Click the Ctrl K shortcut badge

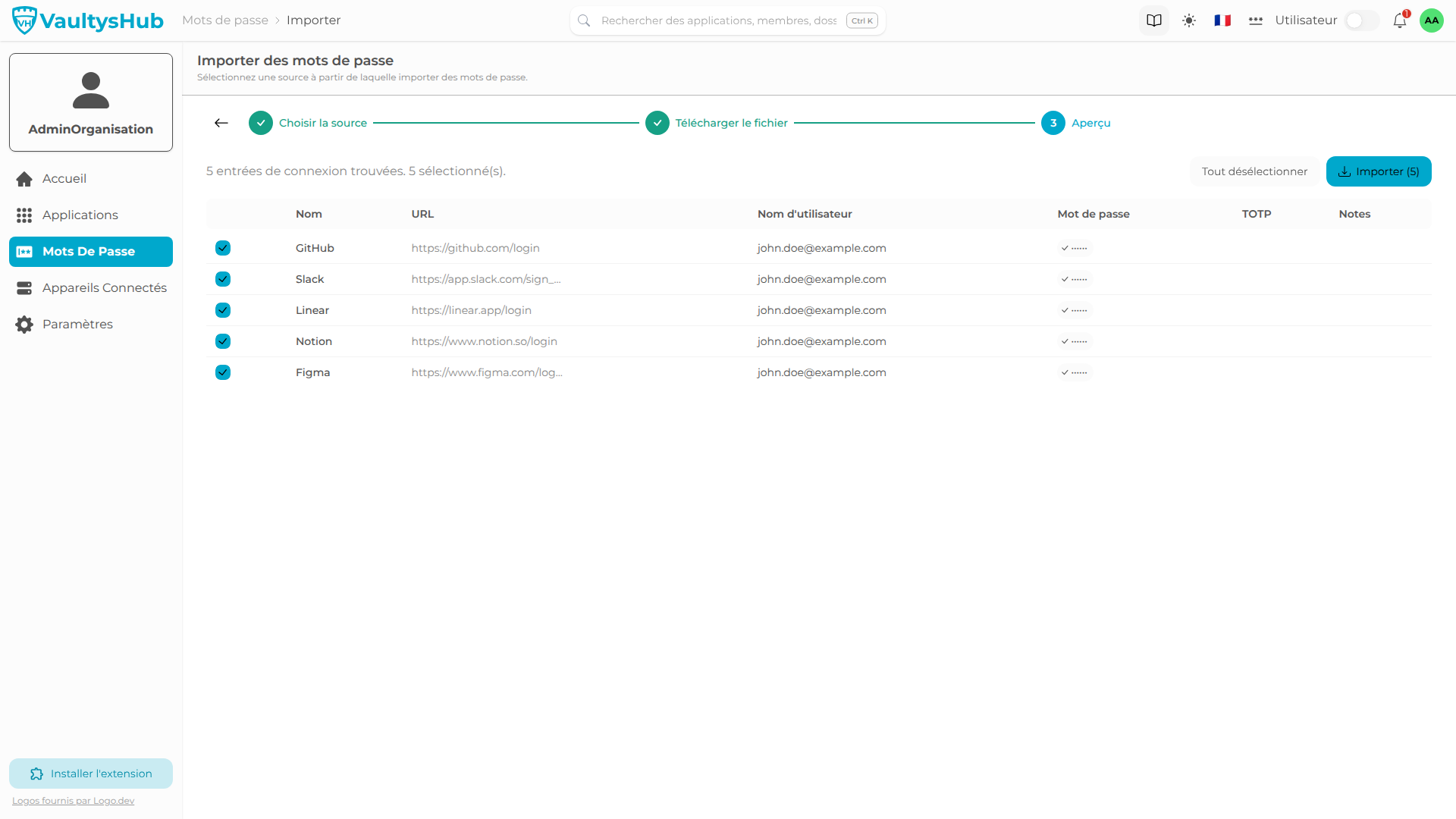862,20
